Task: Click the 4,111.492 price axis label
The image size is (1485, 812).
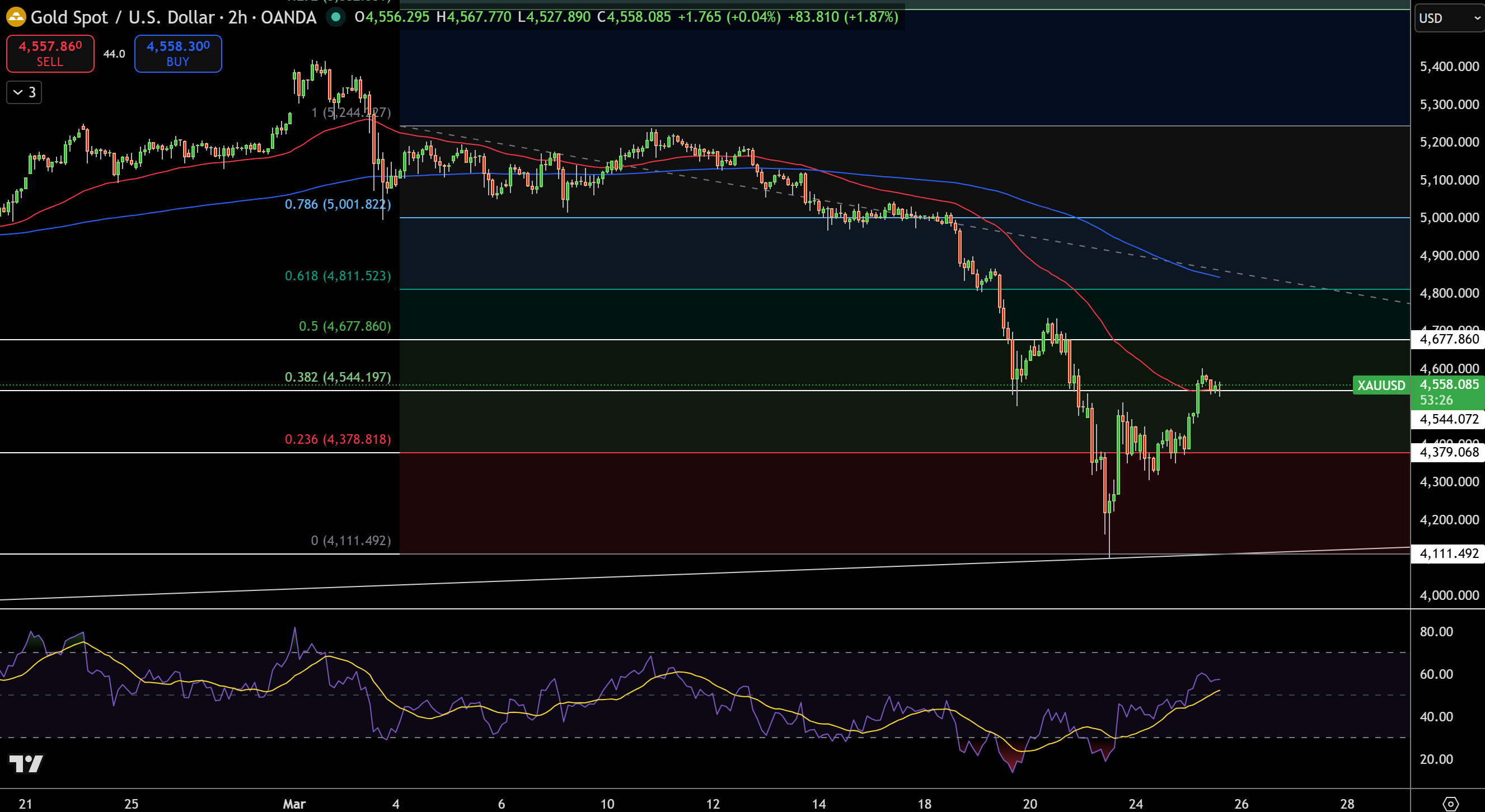Action: click(x=1449, y=553)
